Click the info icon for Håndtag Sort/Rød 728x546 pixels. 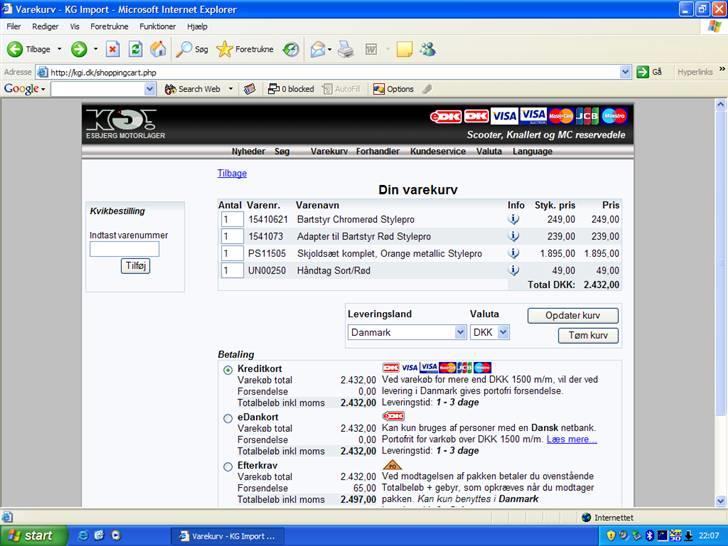coord(513,270)
